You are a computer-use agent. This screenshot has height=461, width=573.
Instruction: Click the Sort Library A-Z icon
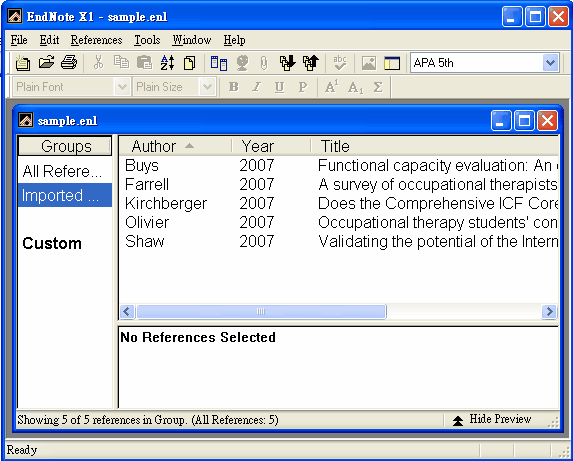(x=167, y=63)
